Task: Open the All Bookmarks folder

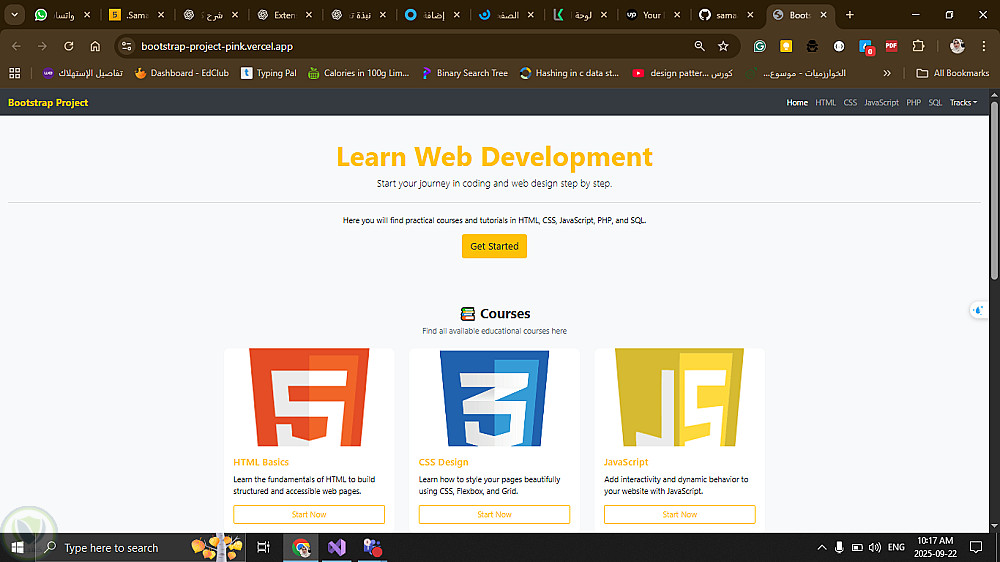Action: click(x=953, y=73)
